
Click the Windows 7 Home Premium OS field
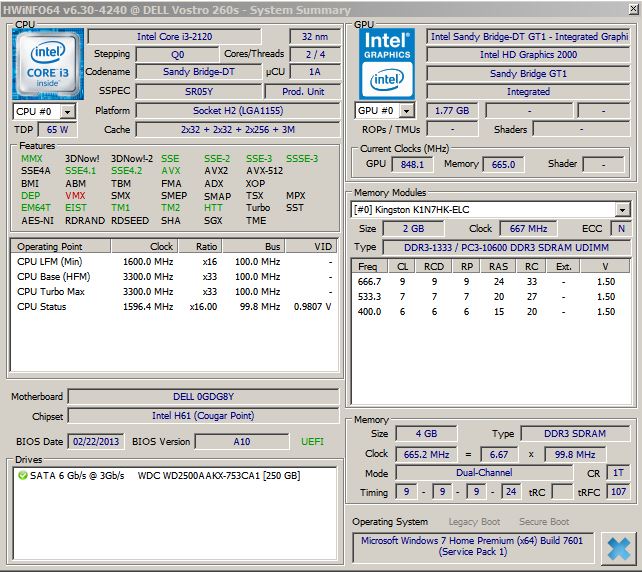(x=472, y=546)
